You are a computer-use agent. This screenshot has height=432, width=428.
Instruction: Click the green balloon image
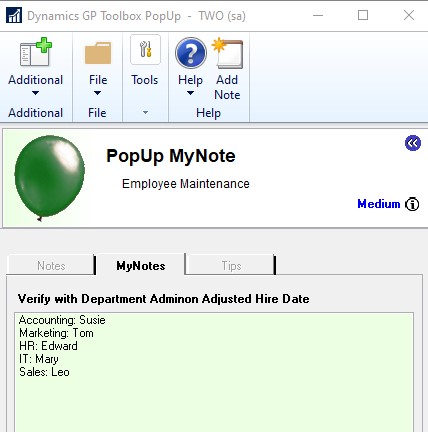(49, 178)
